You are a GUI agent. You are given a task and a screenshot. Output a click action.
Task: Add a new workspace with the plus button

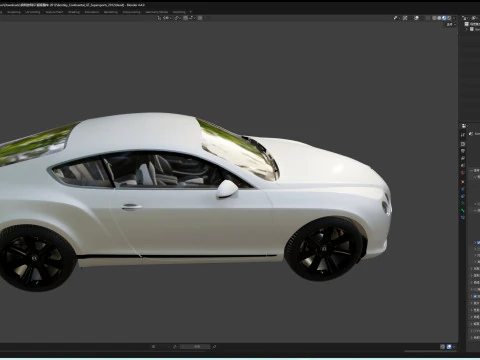pyautogui.click(x=191, y=12)
